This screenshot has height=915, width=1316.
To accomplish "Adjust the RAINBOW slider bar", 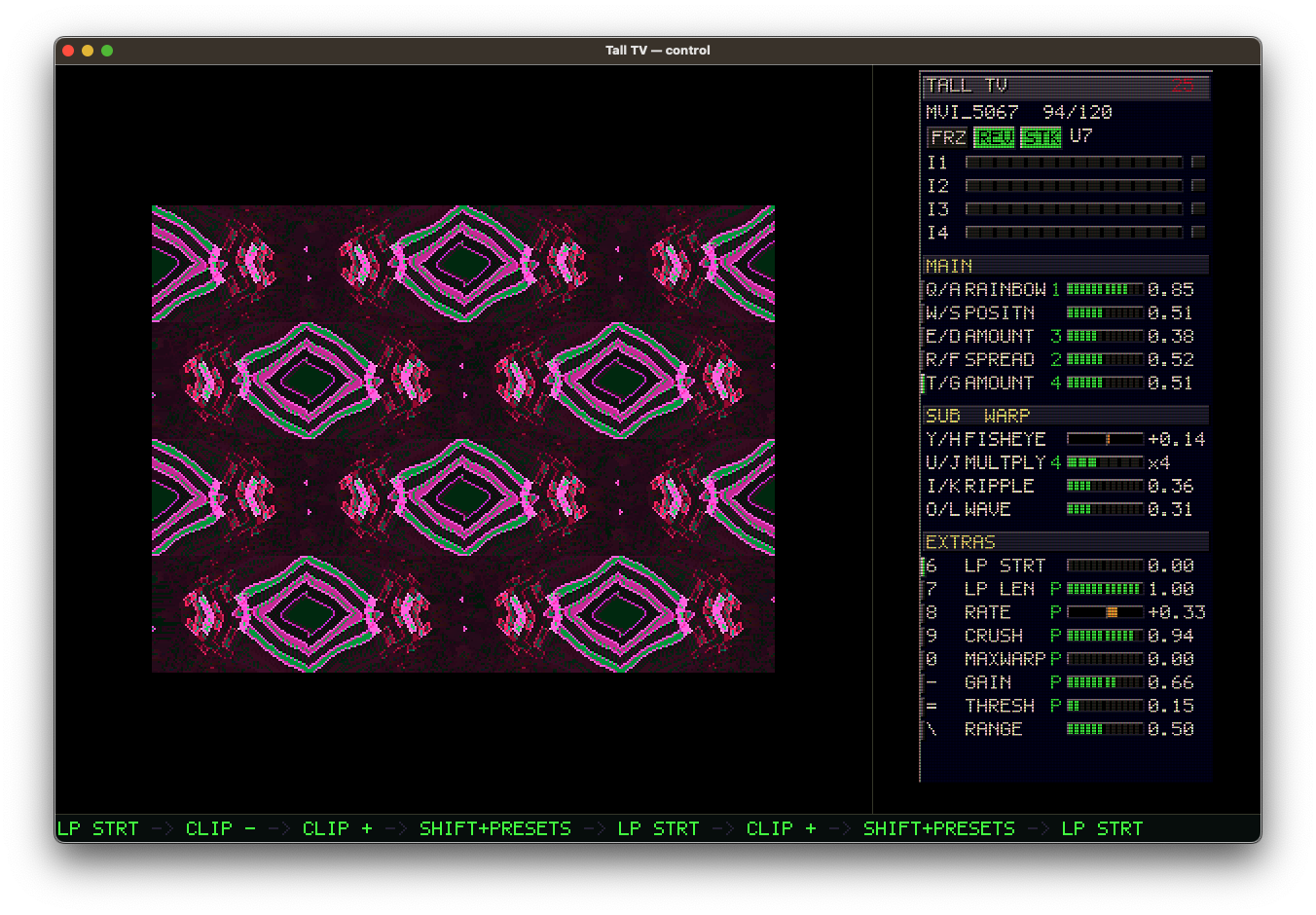I will (x=1105, y=289).
